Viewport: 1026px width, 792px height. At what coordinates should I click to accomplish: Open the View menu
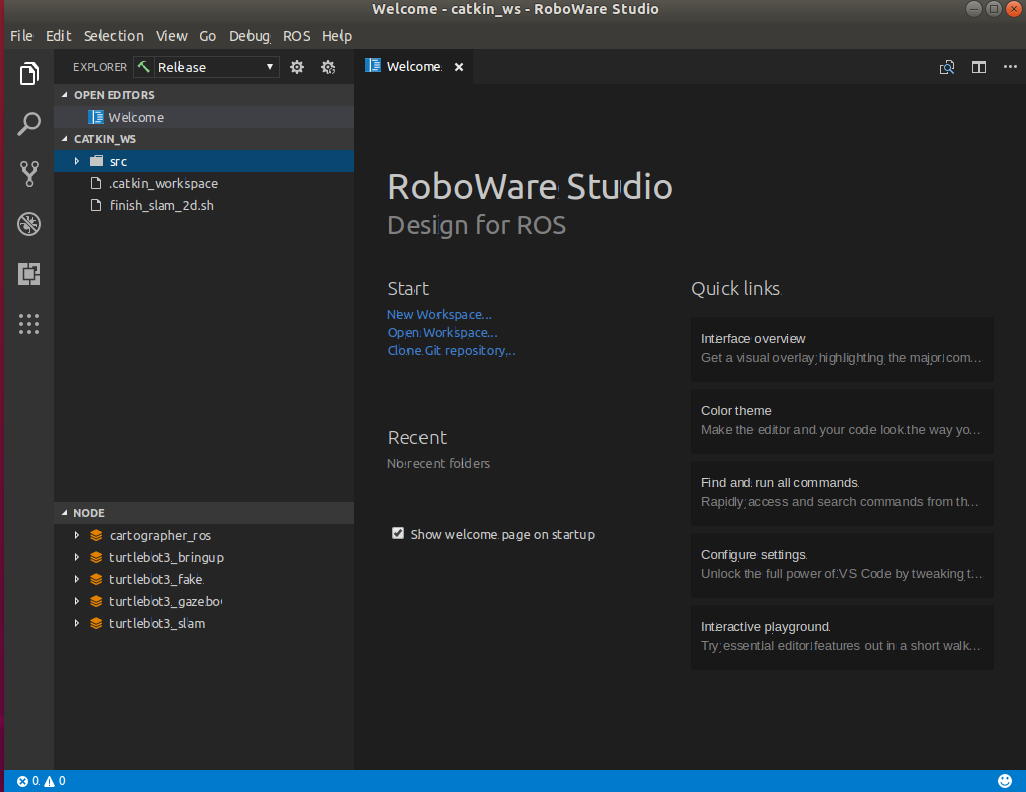click(x=171, y=36)
